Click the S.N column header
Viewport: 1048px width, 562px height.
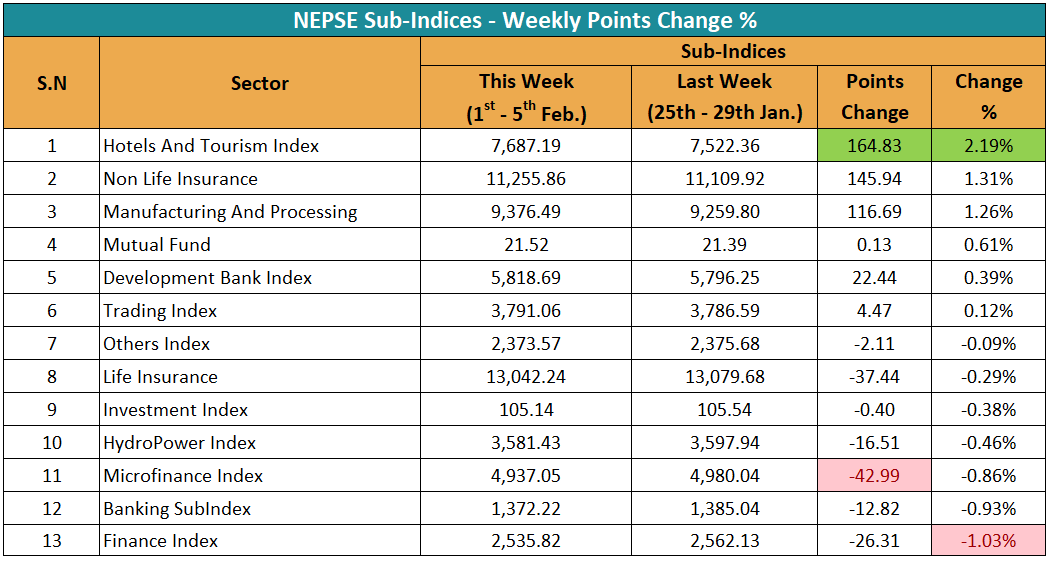tap(51, 83)
